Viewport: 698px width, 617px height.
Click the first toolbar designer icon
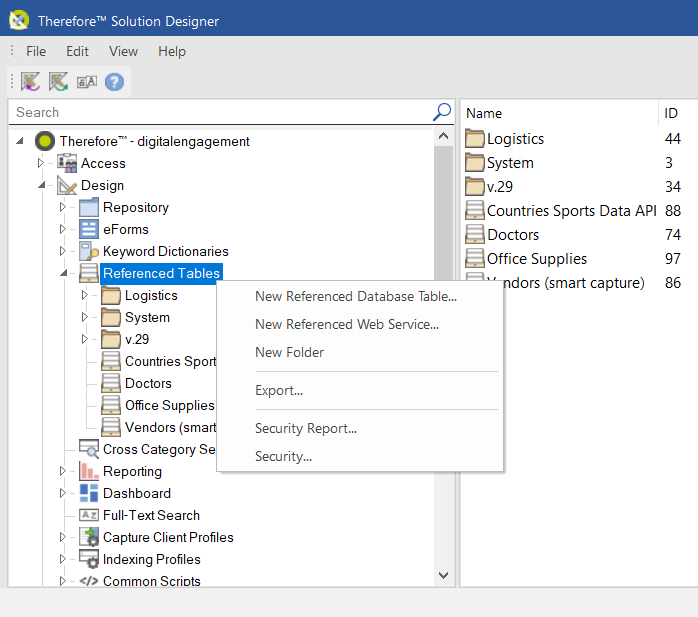click(30, 82)
